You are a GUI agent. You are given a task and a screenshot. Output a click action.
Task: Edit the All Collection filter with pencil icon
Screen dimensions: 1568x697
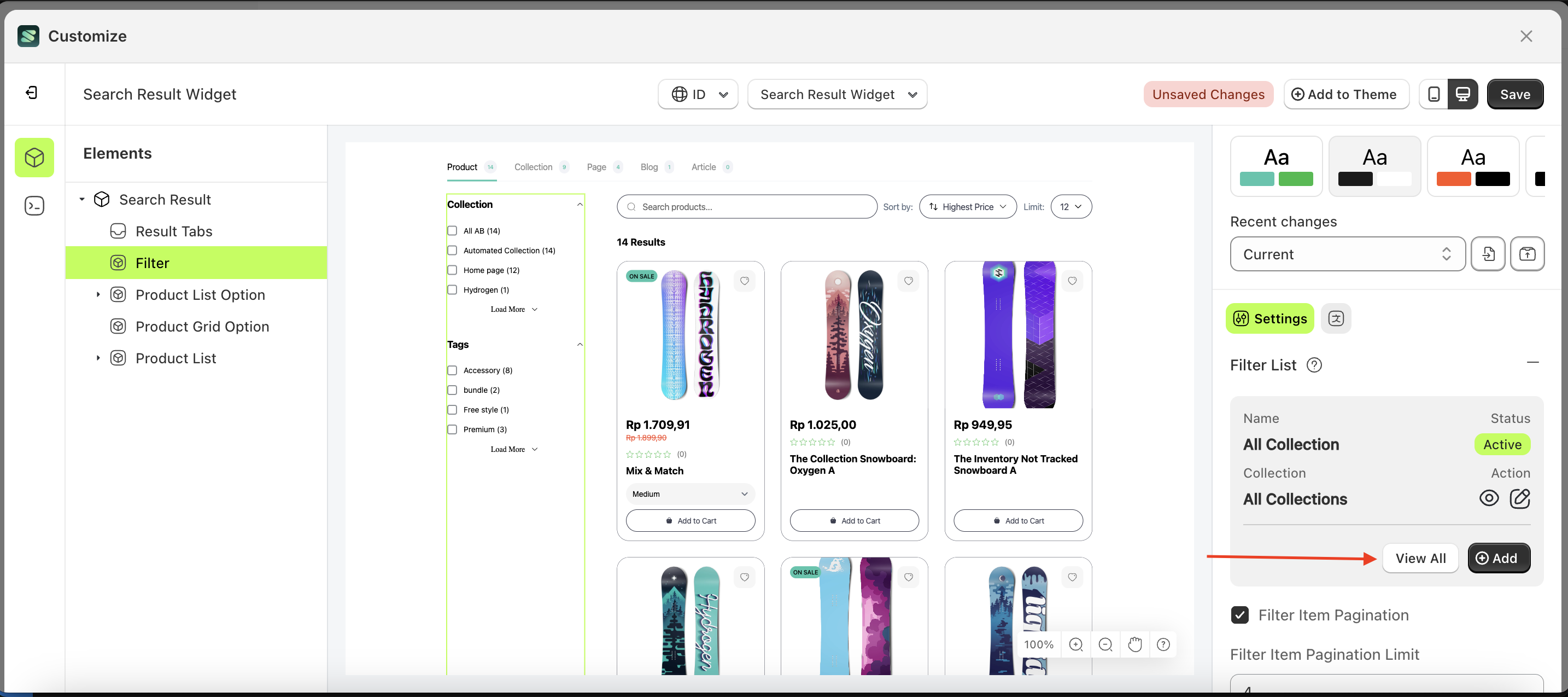pyautogui.click(x=1520, y=498)
